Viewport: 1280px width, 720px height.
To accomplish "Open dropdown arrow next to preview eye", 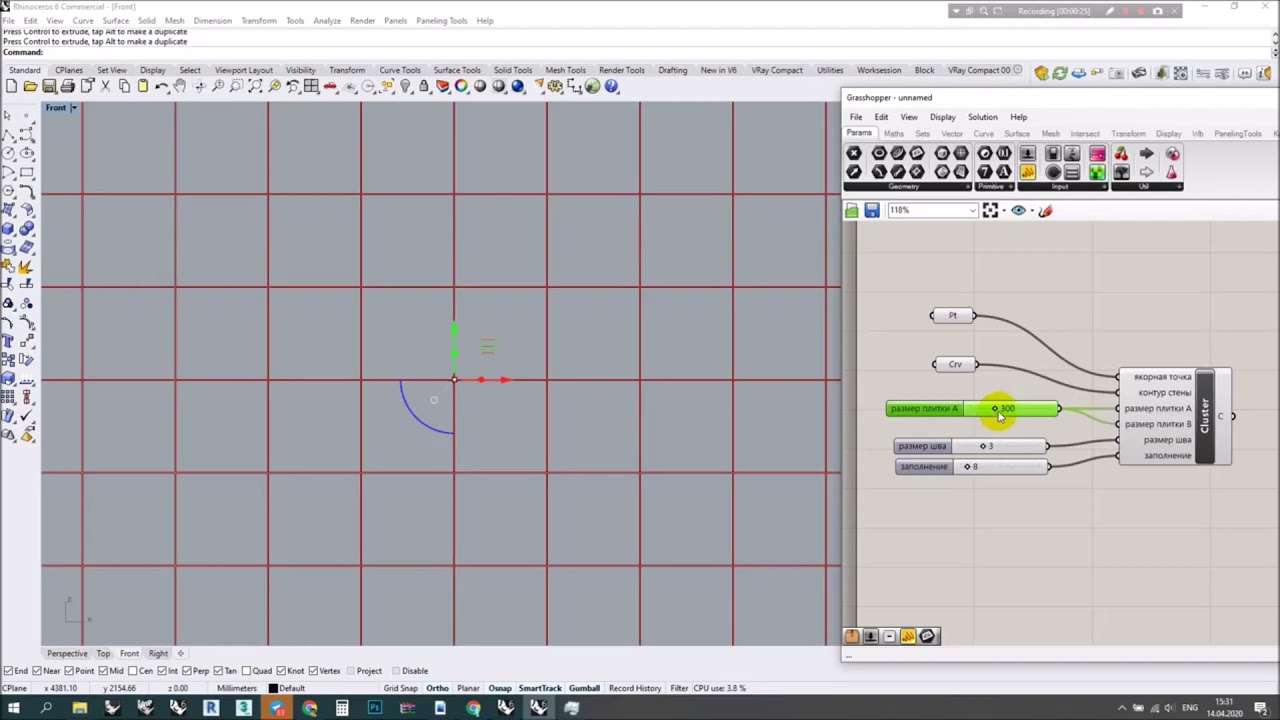I will (x=1032, y=210).
